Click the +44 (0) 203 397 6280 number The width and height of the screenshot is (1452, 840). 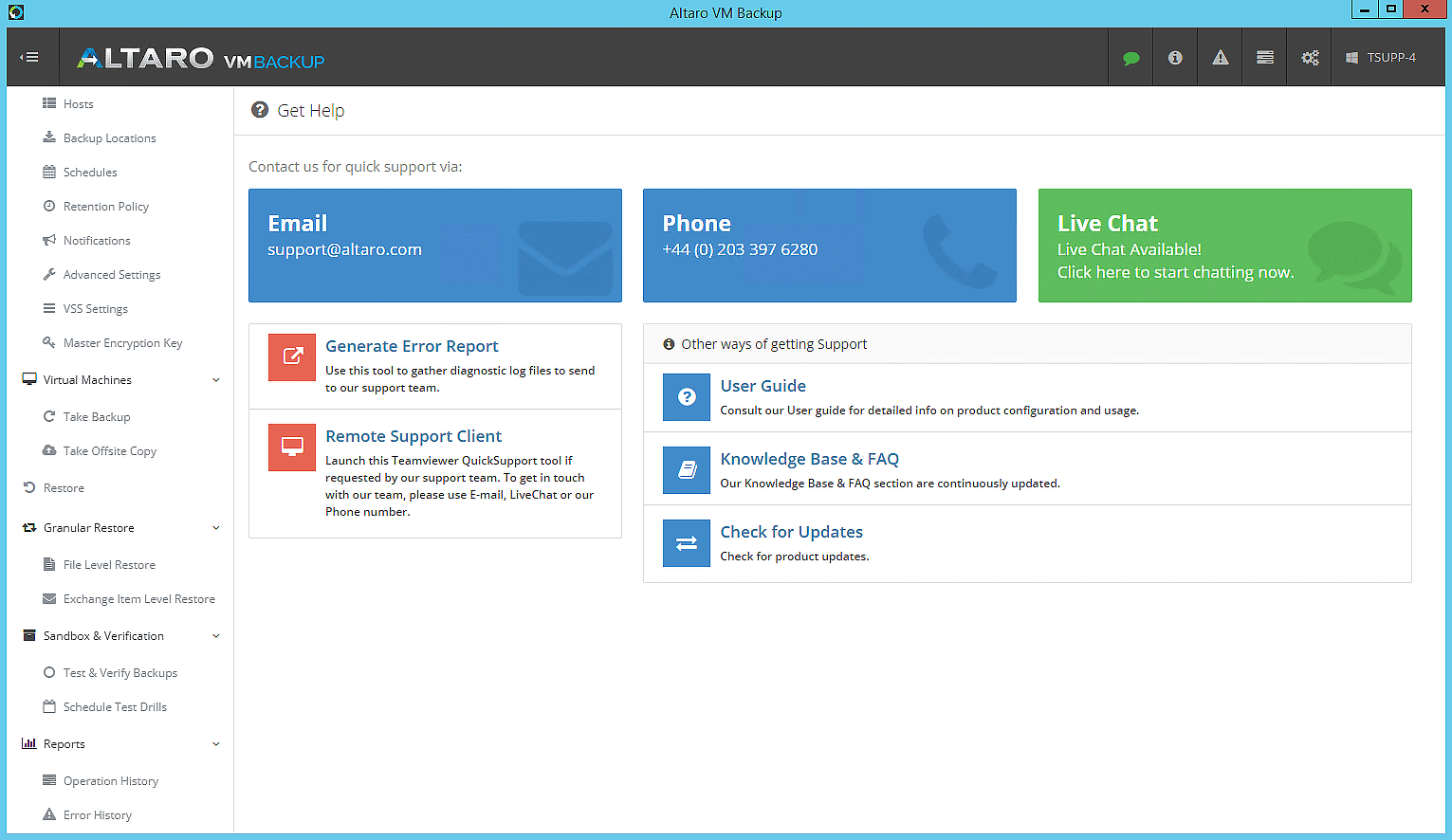740,249
